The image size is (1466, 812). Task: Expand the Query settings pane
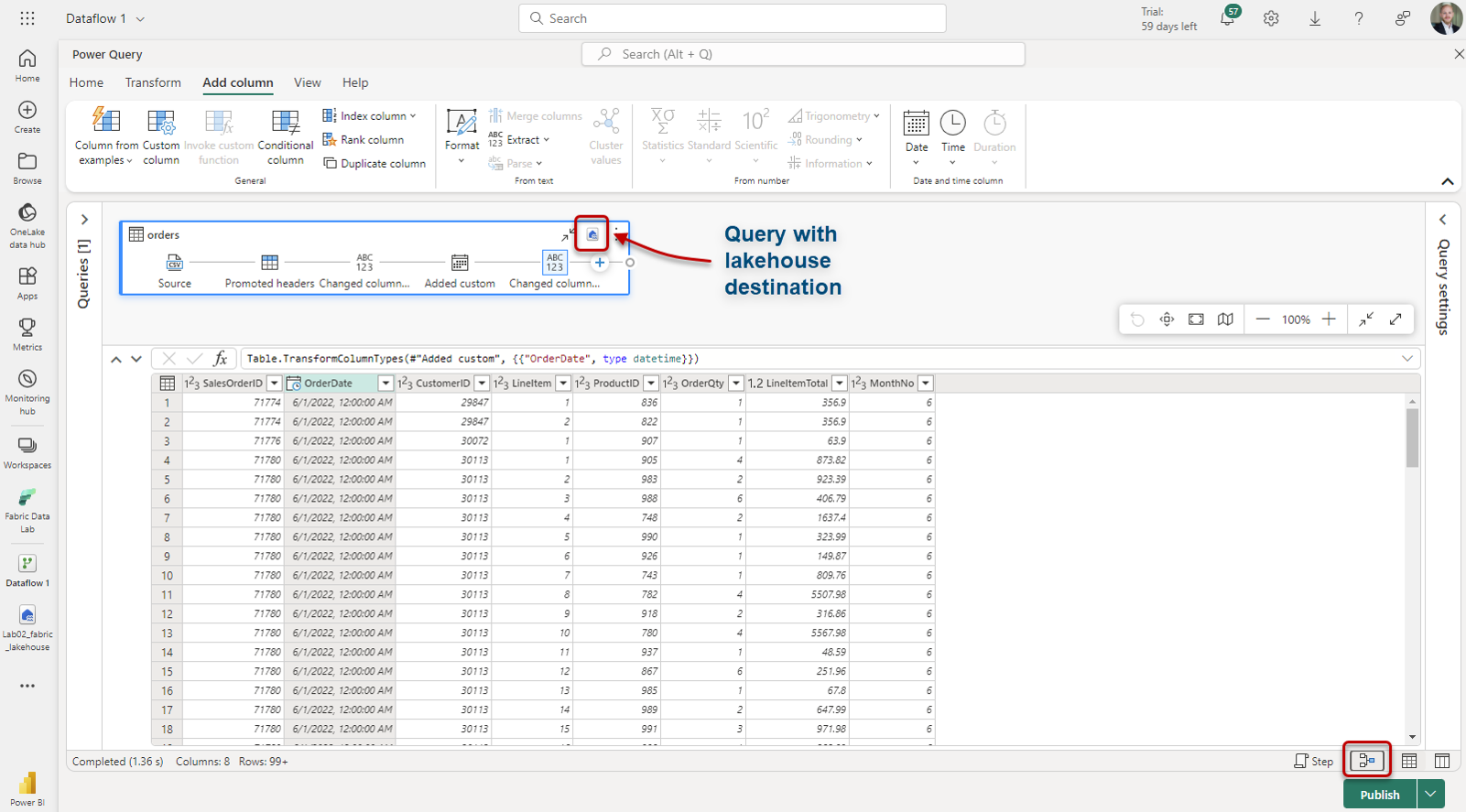1443,220
